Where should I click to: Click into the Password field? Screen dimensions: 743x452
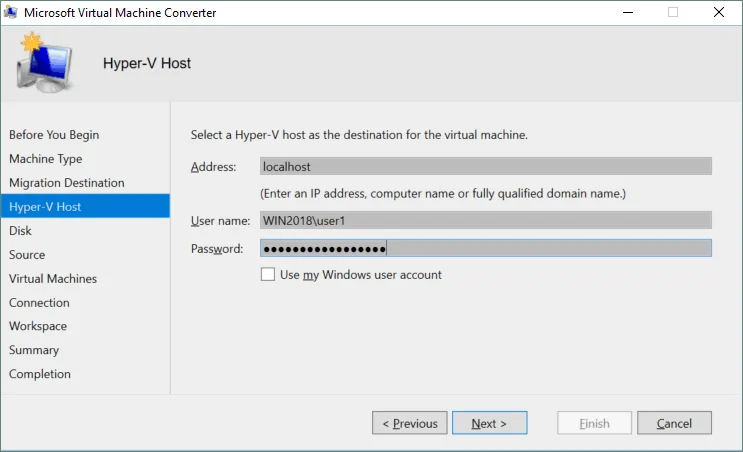click(486, 248)
